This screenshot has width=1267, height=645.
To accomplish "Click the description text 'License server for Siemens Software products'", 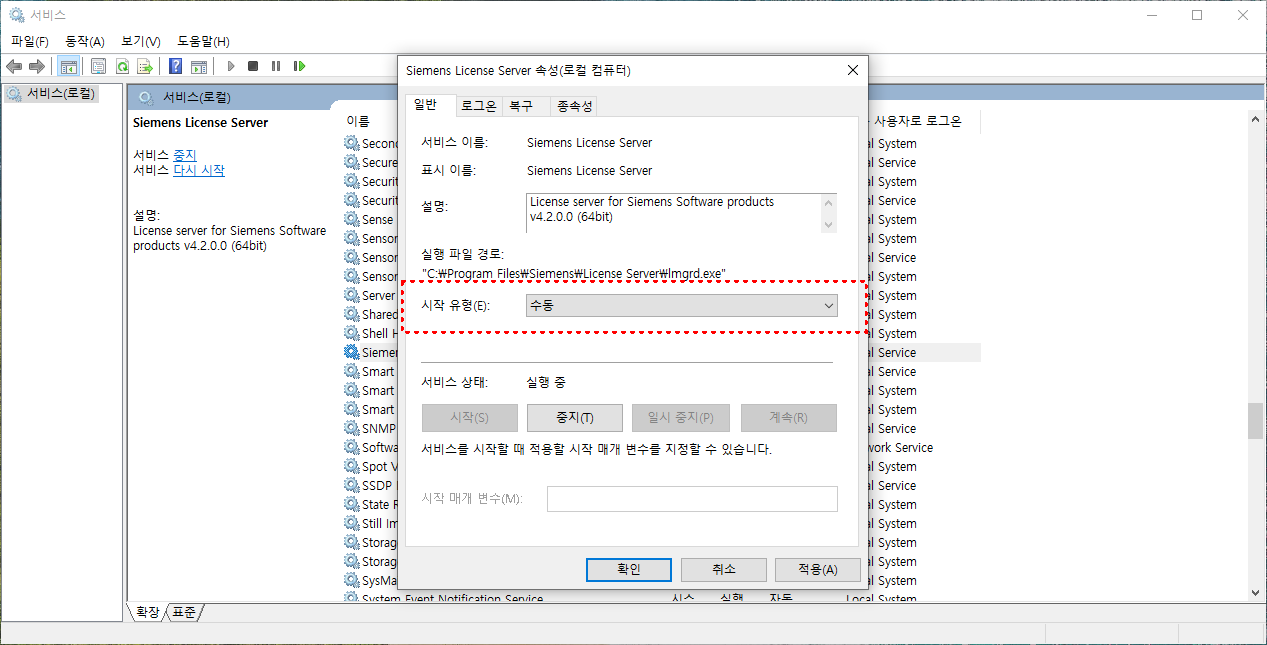I will tap(652, 201).
